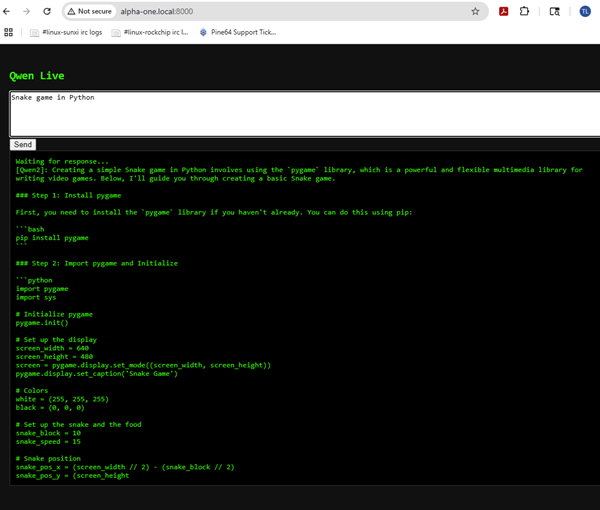The height and width of the screenshot is (510, 600).
Task: Click '### Step 2: Import pygame and Initialize'
Action: point(96,263)
